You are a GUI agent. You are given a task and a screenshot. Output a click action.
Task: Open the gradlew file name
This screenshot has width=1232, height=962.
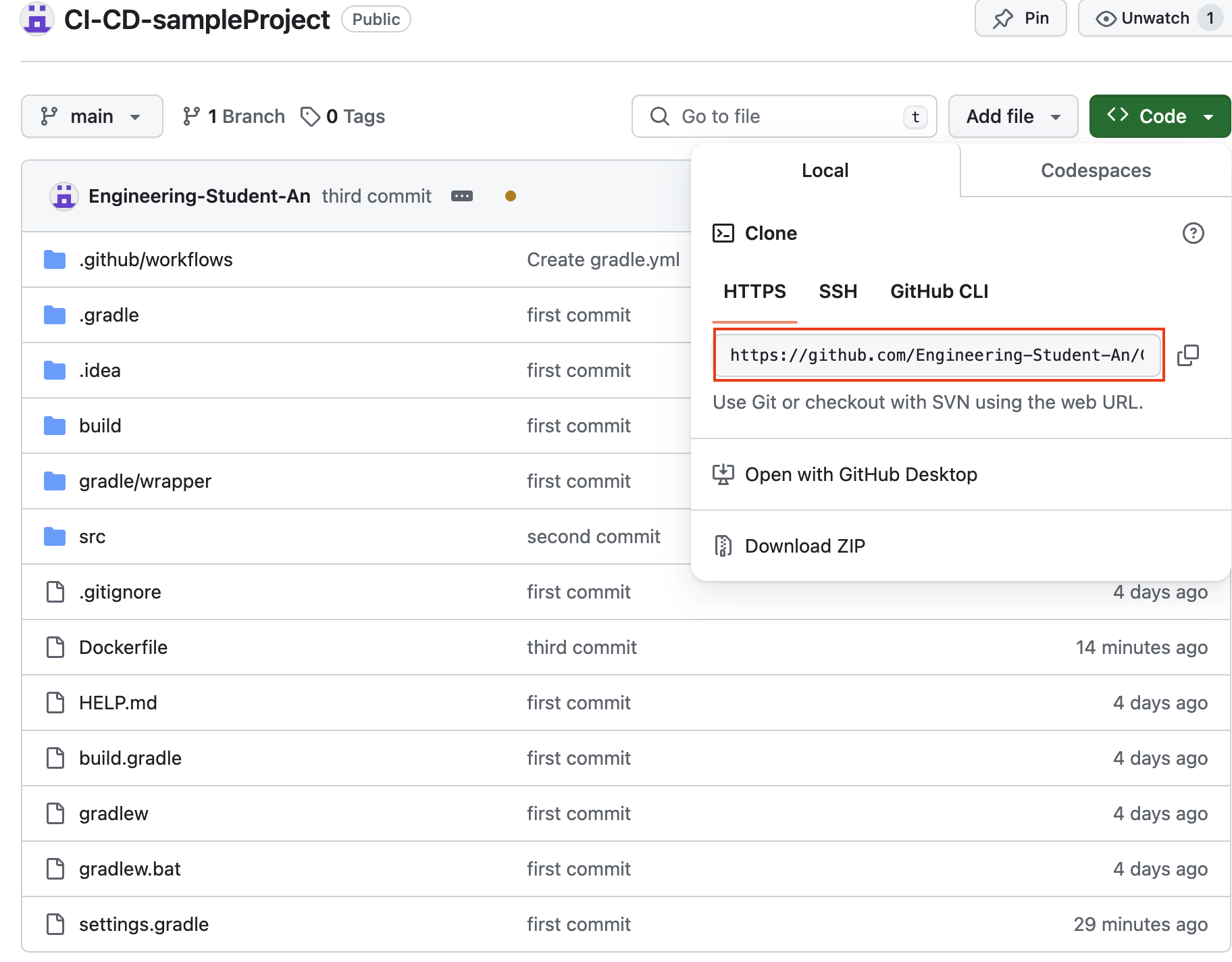(113, 813)
